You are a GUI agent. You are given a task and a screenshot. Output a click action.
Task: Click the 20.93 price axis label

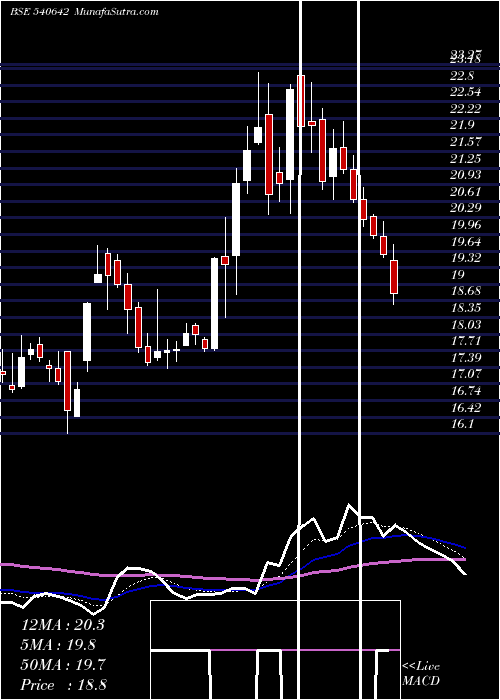click(466, 175)
